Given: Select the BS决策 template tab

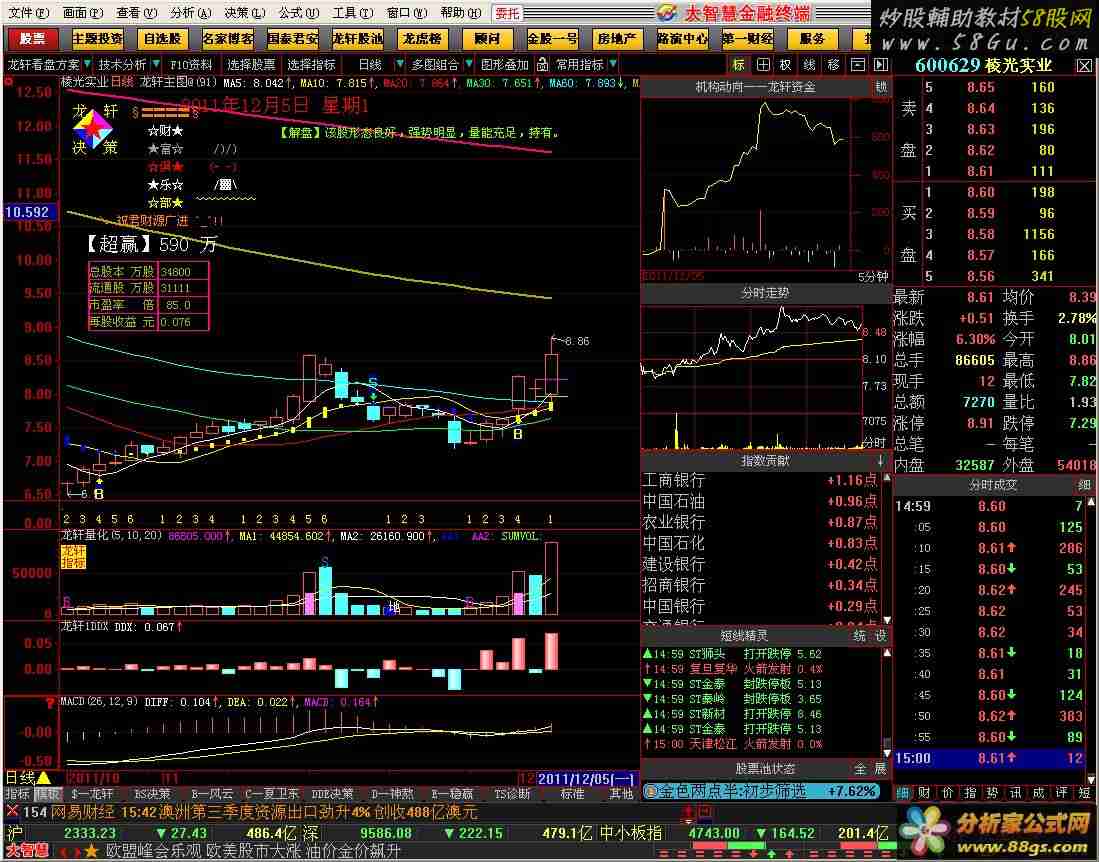Looking at the screenshot, I should [152, 794].
